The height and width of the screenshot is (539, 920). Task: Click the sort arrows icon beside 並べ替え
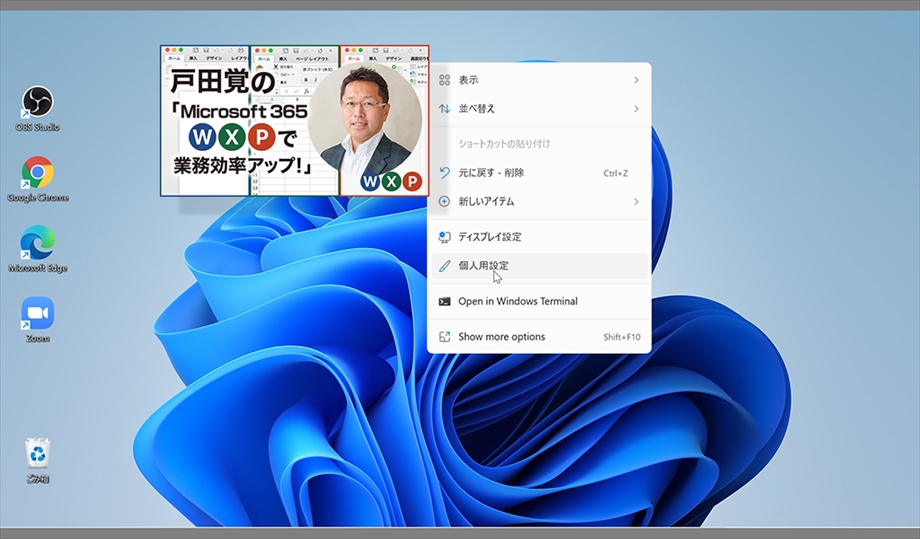pos(445,109)
